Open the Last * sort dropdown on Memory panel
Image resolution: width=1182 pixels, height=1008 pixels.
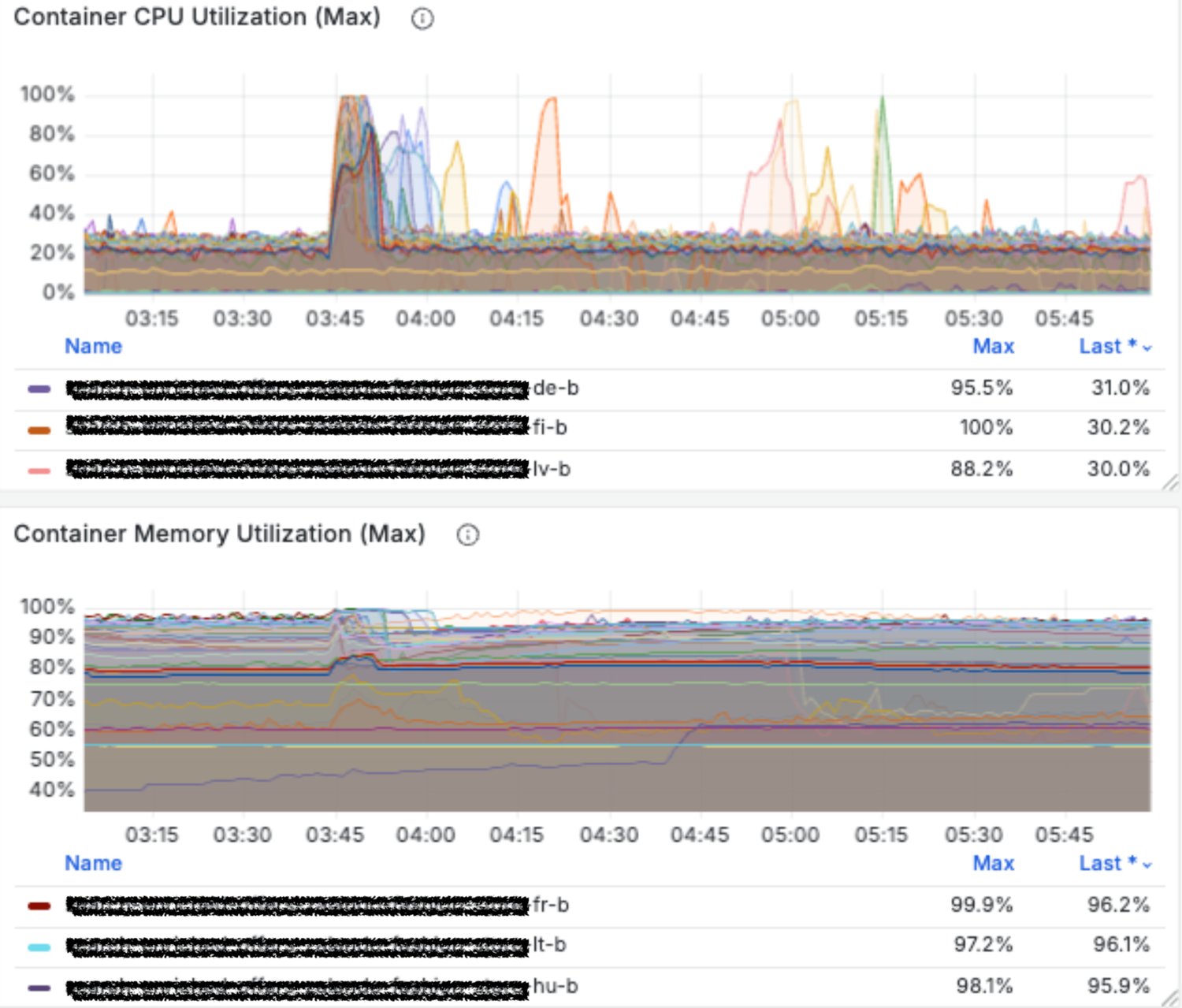(1111, 863)
